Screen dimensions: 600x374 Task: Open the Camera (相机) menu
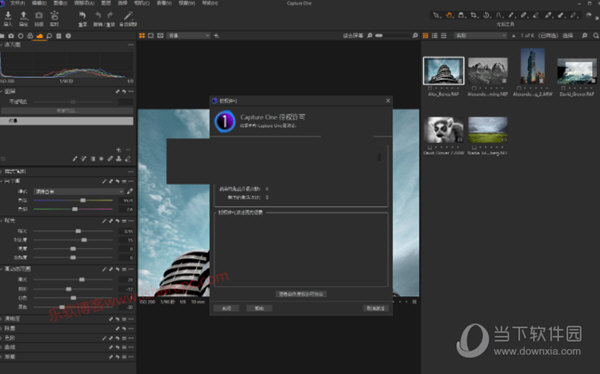coord(142,3)
